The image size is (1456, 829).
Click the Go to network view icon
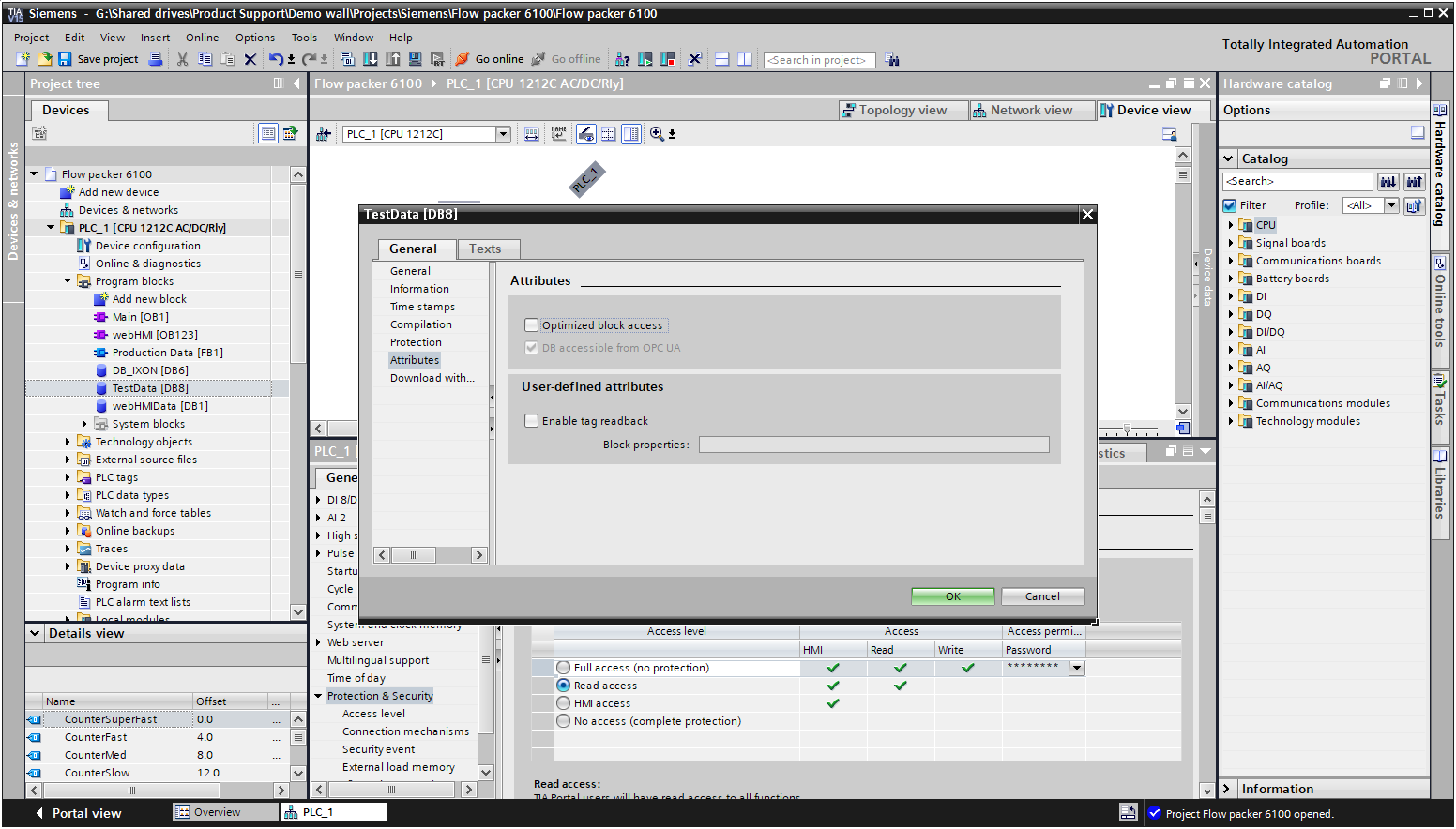click(x=324, y=134)
